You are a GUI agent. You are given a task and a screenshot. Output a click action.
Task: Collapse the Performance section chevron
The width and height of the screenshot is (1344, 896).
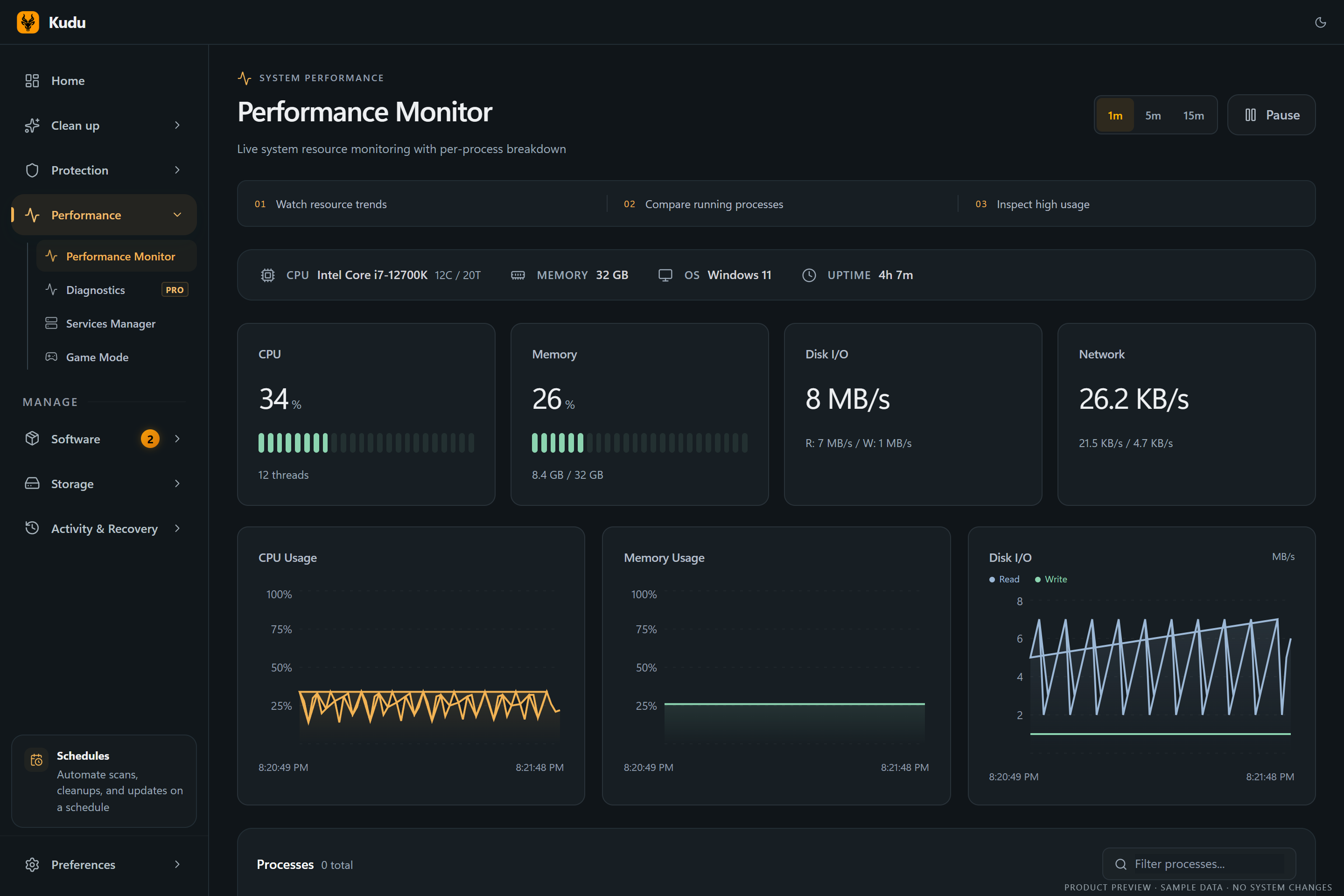click(177, 215)
